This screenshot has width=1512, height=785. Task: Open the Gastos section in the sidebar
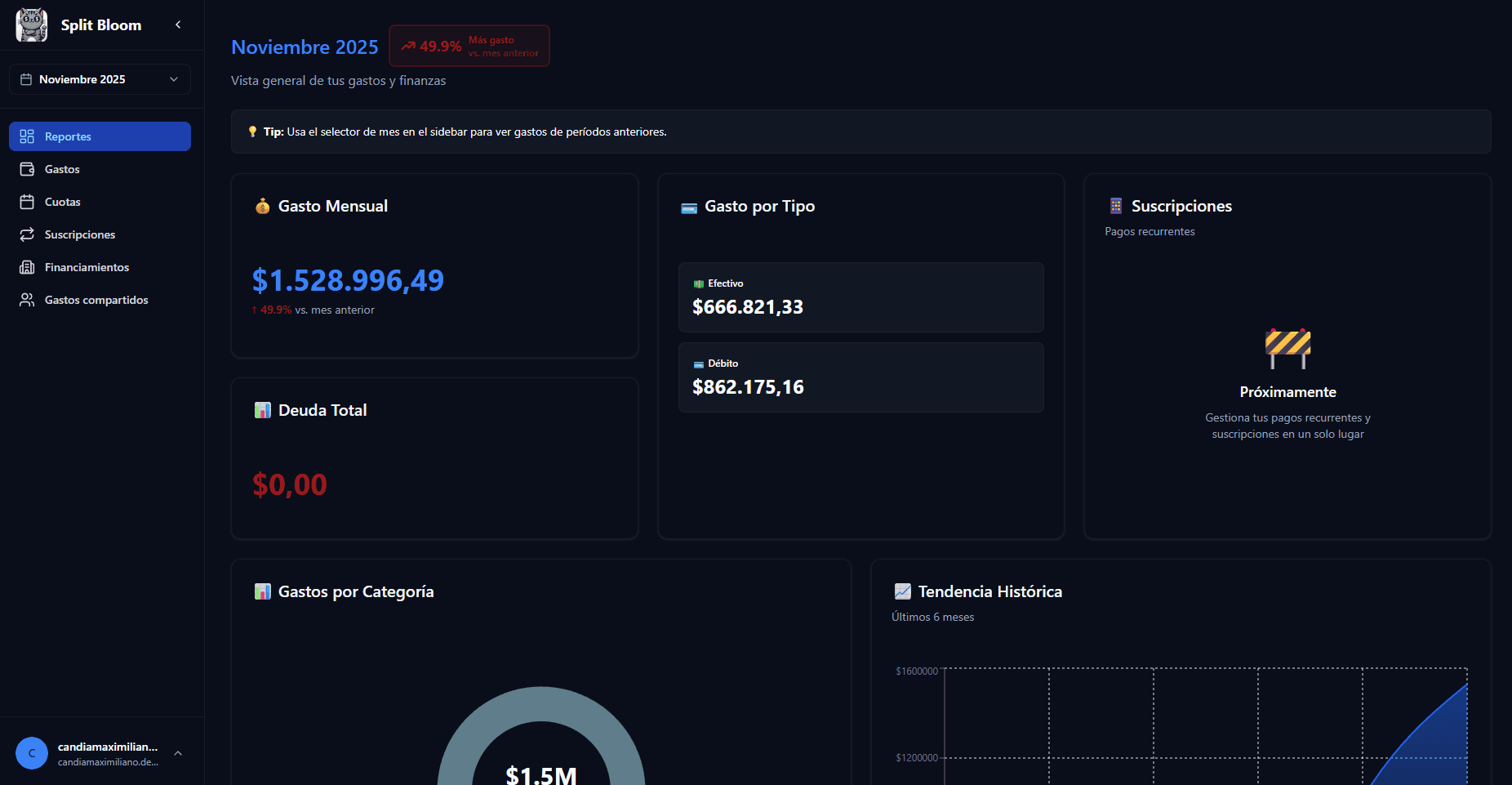[x=62, y=169]
